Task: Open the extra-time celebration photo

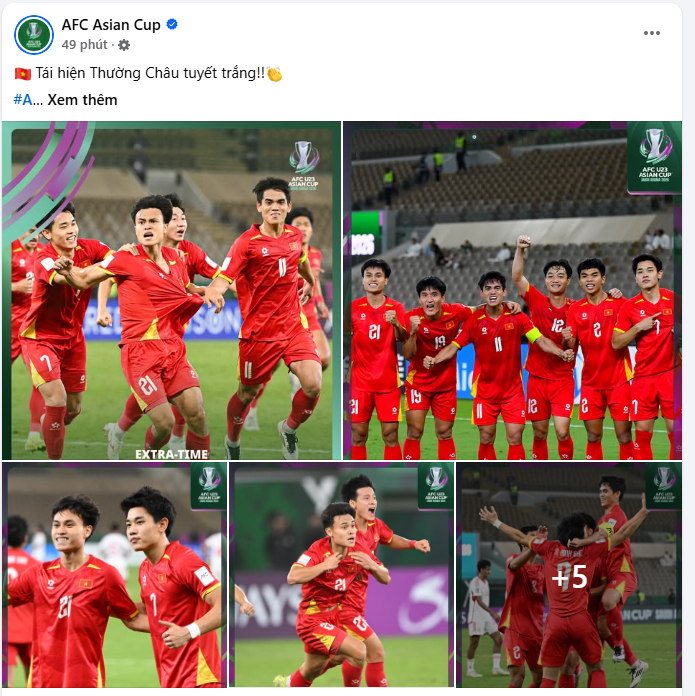Action: pyautogui.click(x=171, y=290)
